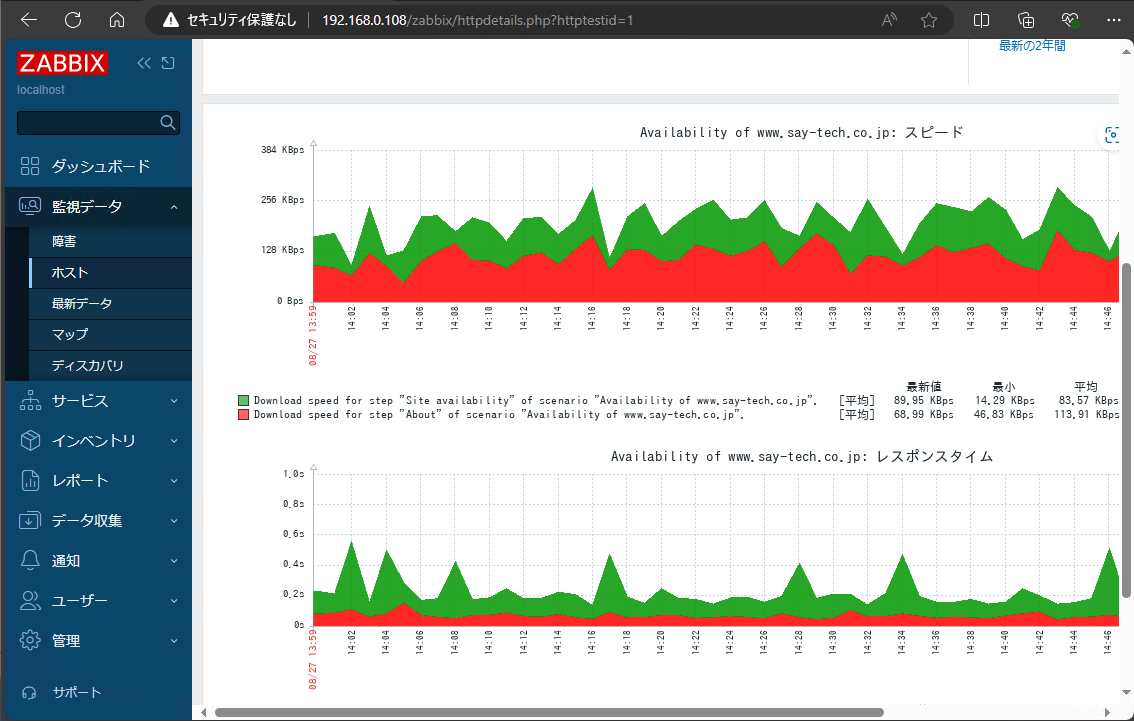1134x721 pixels.
Task: Collapse the sidebar with the double-chevron icon
Action: coord(143,62)
